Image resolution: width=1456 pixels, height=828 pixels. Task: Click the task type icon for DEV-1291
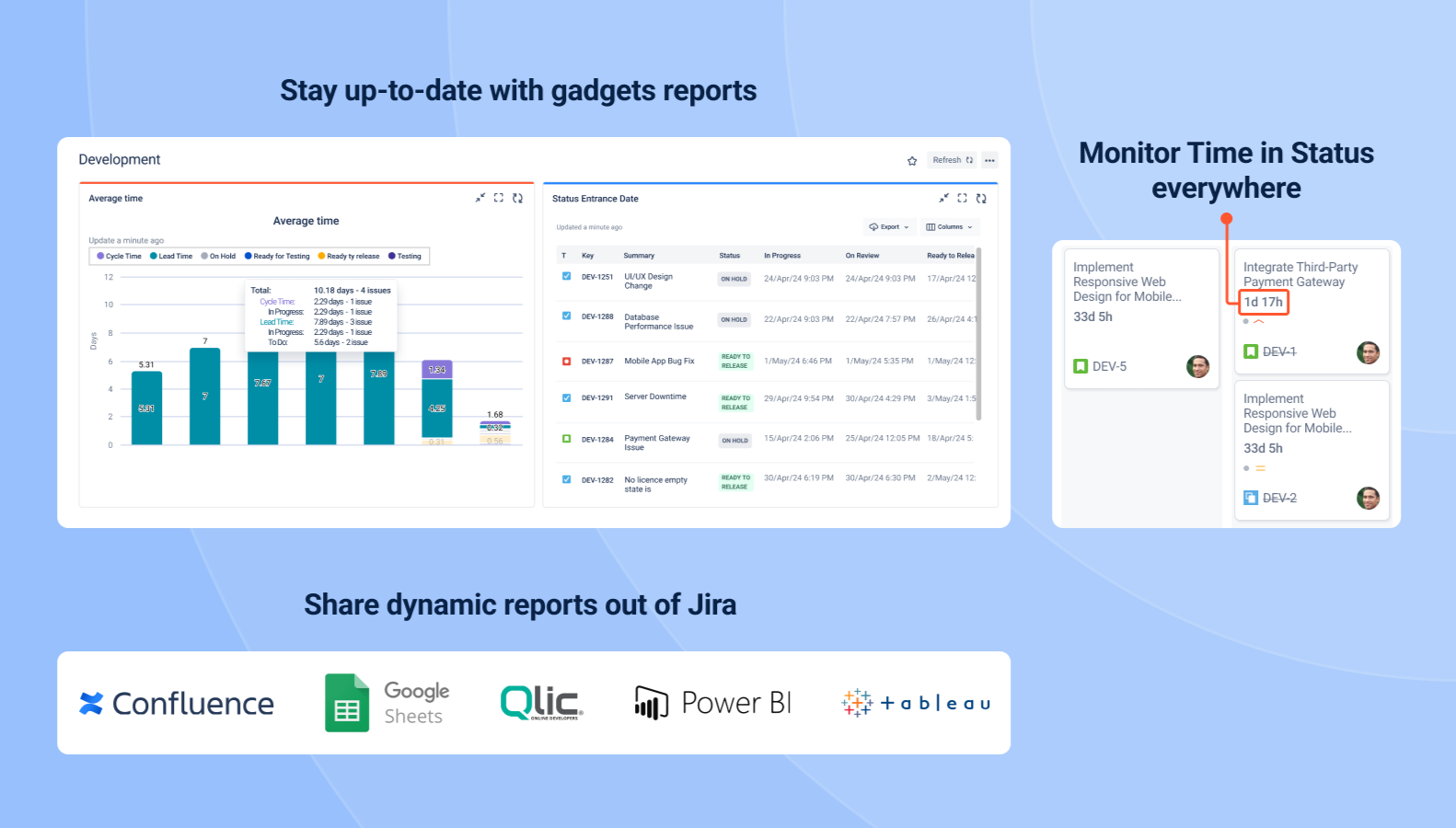566,397
